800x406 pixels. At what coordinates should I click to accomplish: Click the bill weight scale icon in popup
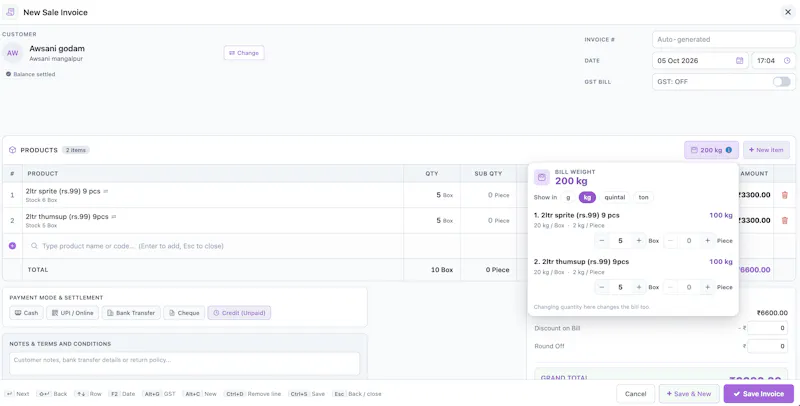coord(542,177)
